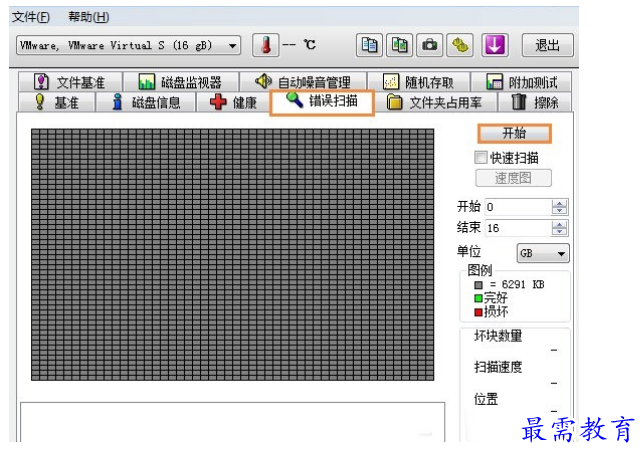Switch to the 文件基准 tab
Image resolution: width=643 pixels, height=461 pixels.
(70, 82)
